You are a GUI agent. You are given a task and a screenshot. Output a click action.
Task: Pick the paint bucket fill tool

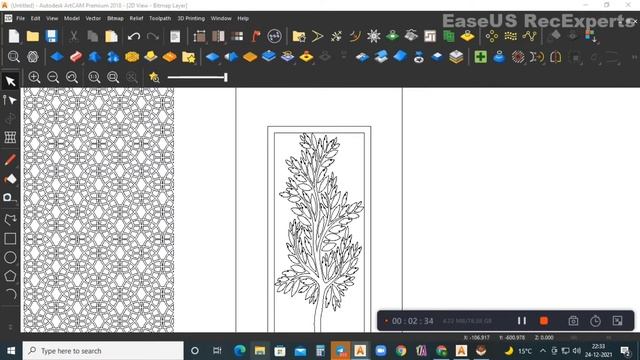[10, 179]
